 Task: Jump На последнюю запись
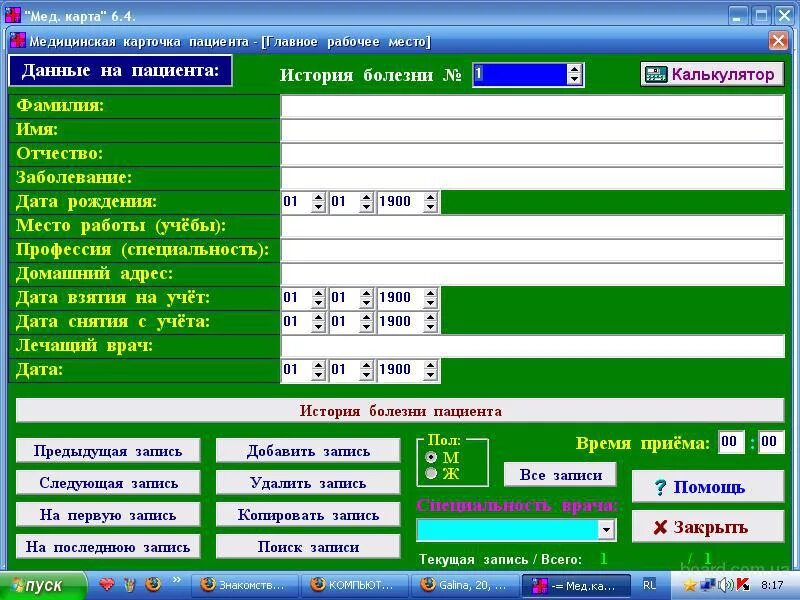[x=108, y=547]
